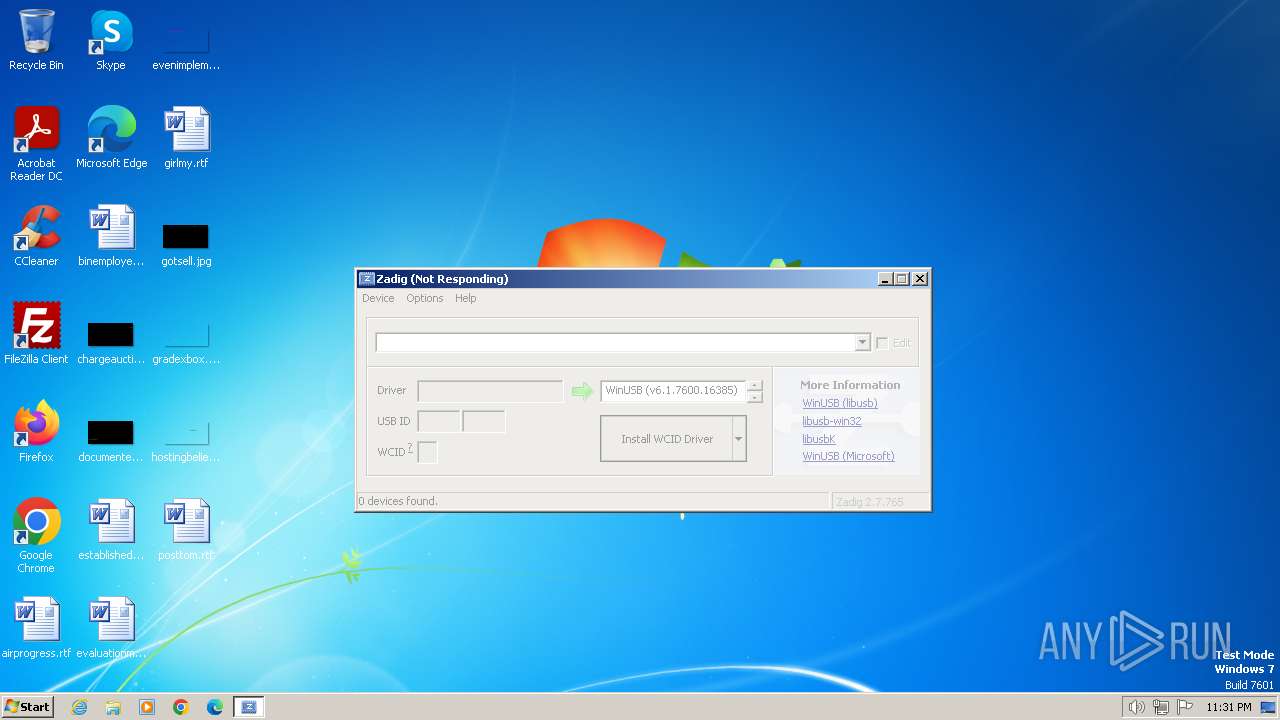
Task: Launch Google Chrome desktop shortcut
Action: [36, 536]
